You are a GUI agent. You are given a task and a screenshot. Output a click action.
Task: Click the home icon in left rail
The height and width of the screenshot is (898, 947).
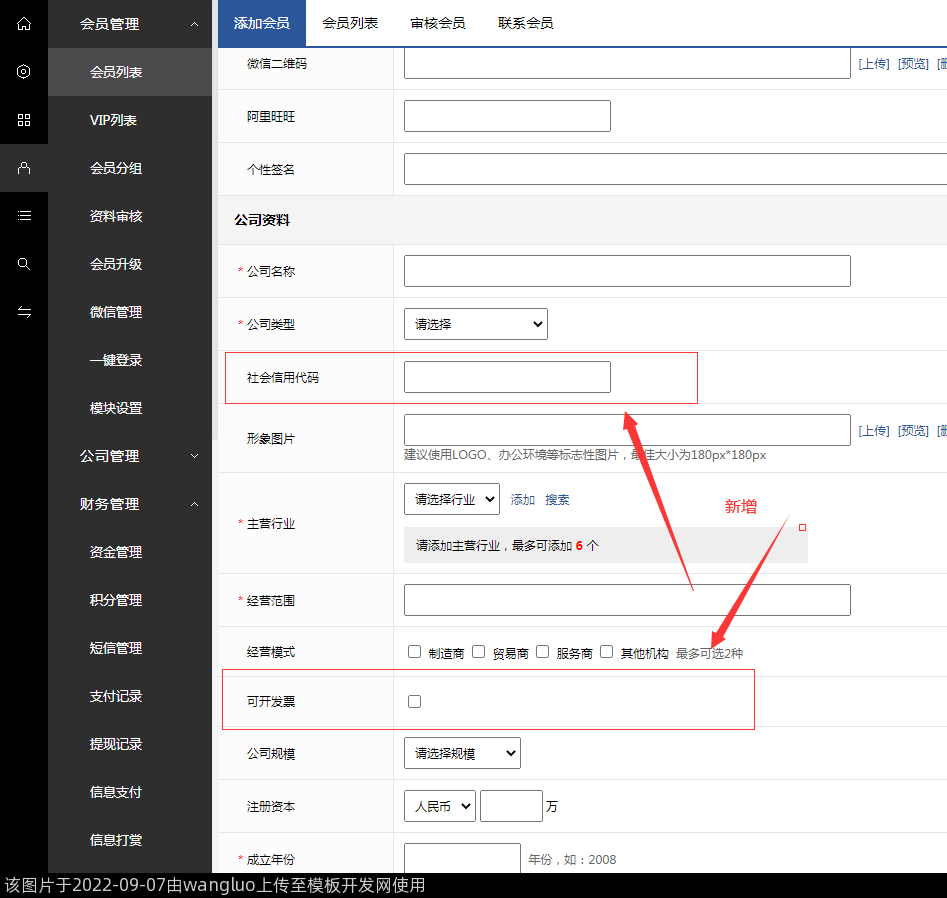tap(24, 23)
